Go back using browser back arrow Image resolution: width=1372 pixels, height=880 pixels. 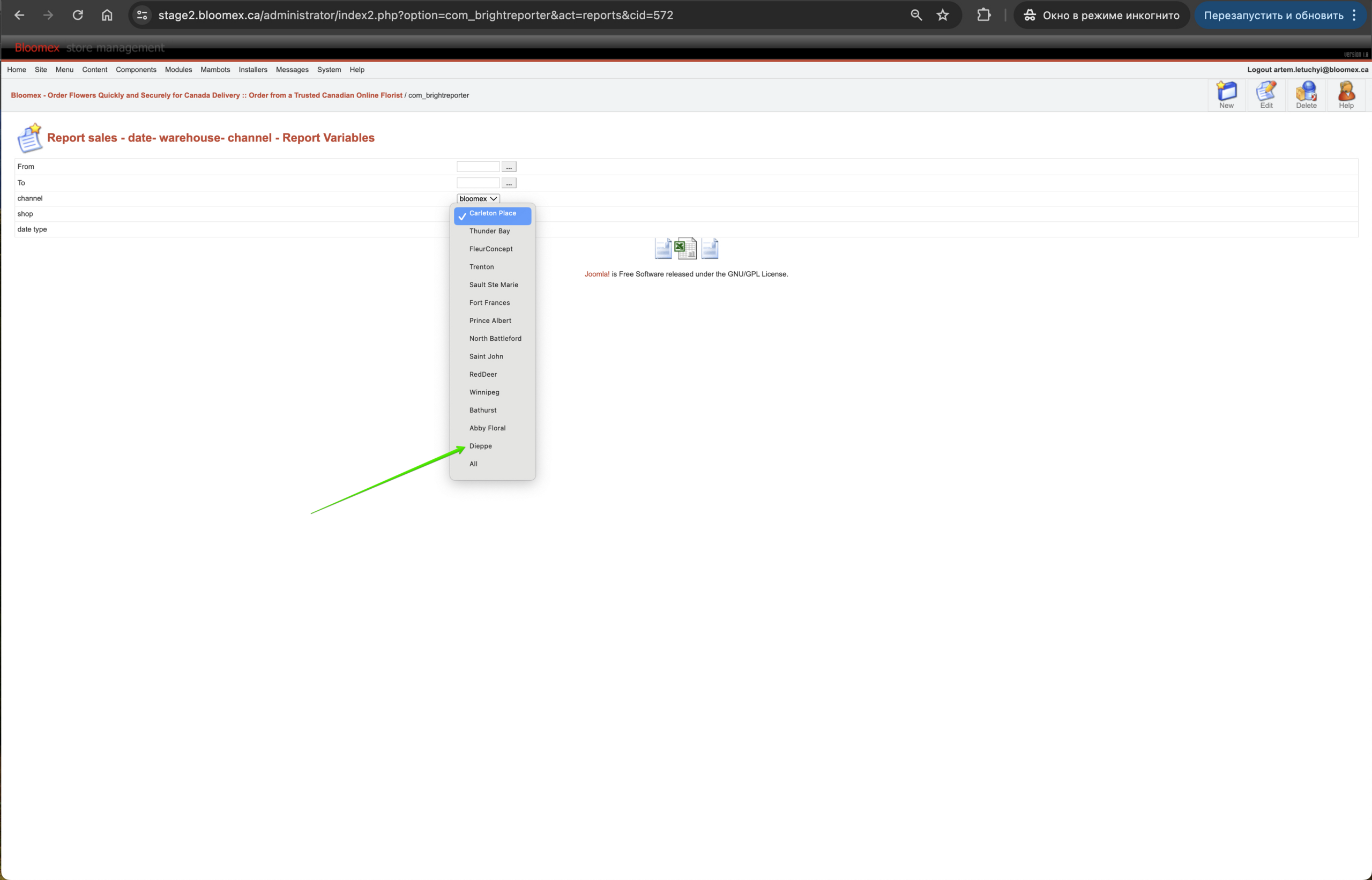[19, 16]
